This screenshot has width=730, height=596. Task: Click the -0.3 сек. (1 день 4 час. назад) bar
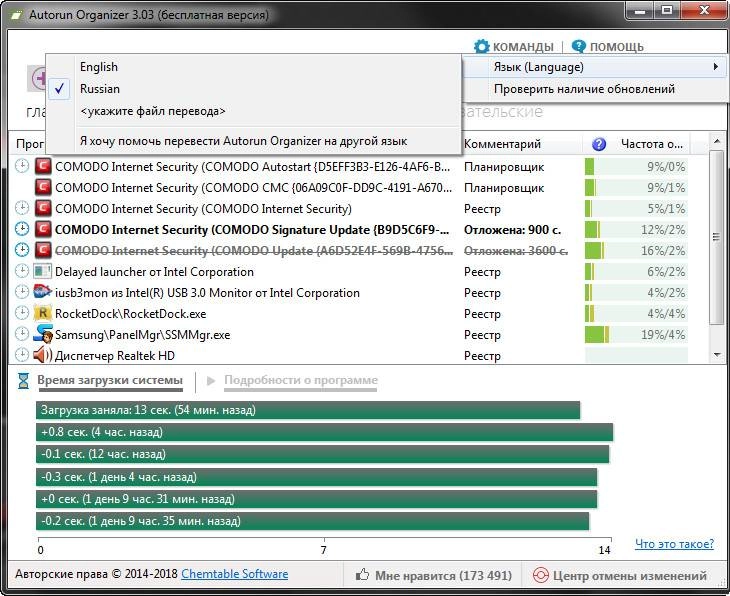coord(317,477)
